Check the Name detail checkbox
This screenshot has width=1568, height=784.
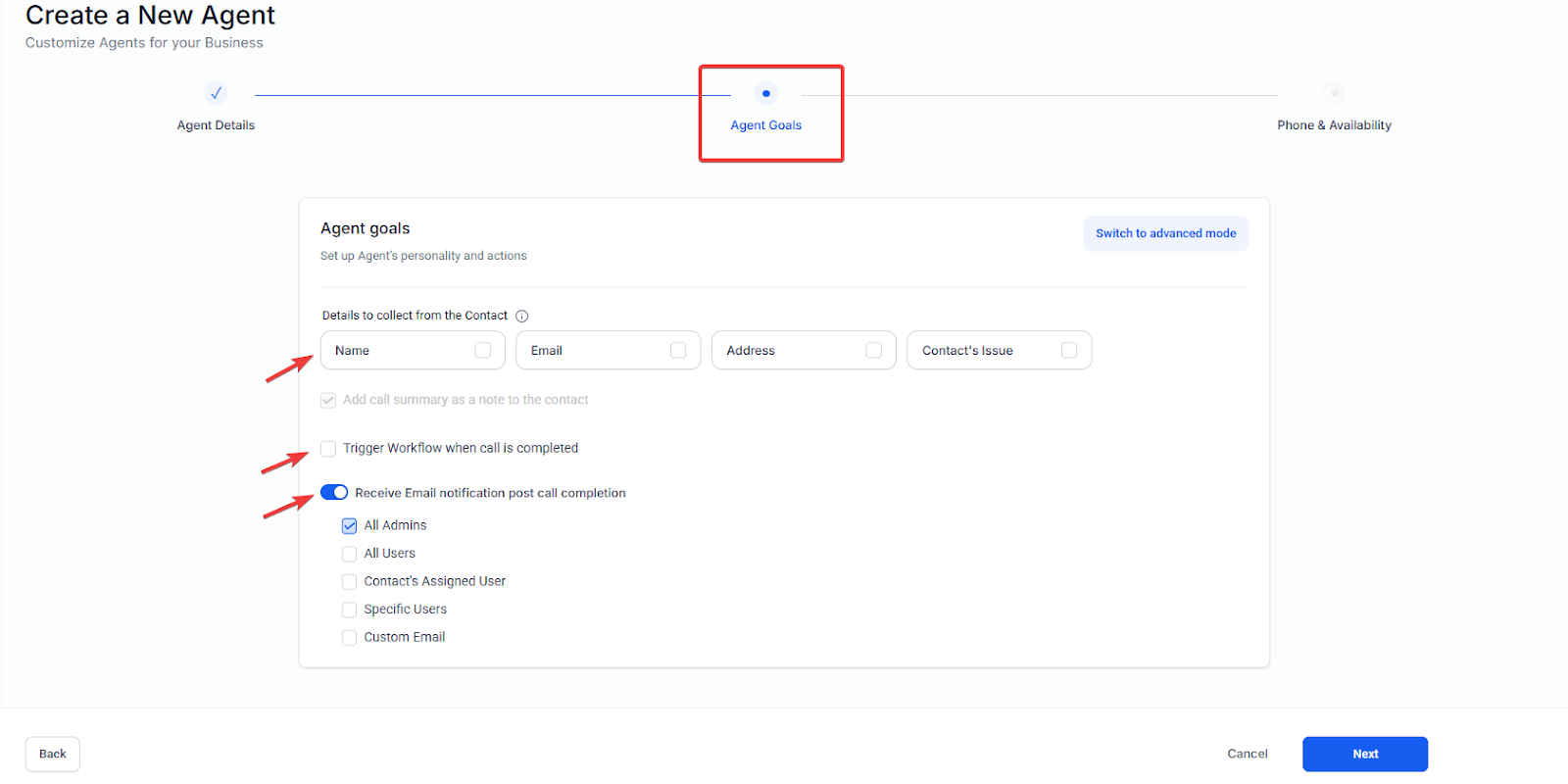click(x=482, y=350)
